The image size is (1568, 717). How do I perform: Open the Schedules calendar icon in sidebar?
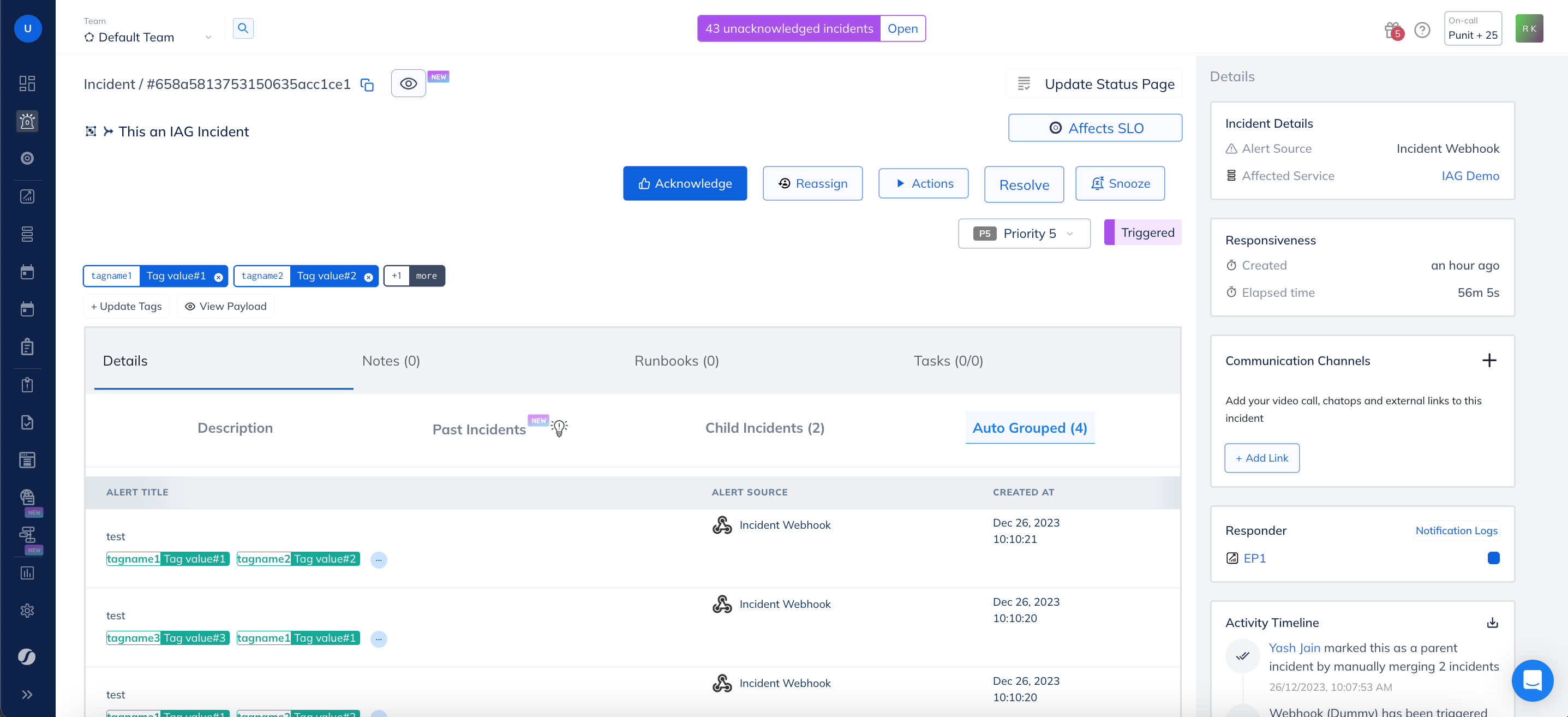27,271
